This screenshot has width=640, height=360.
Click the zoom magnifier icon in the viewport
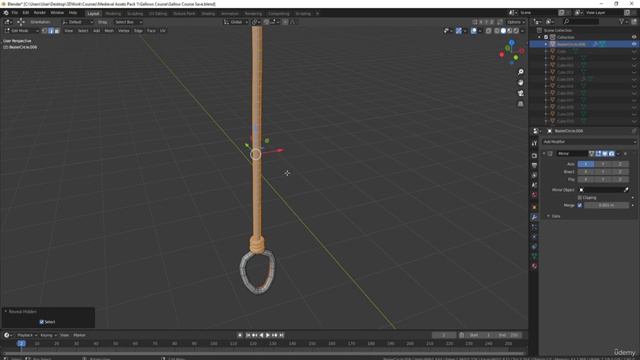point(520,72)
